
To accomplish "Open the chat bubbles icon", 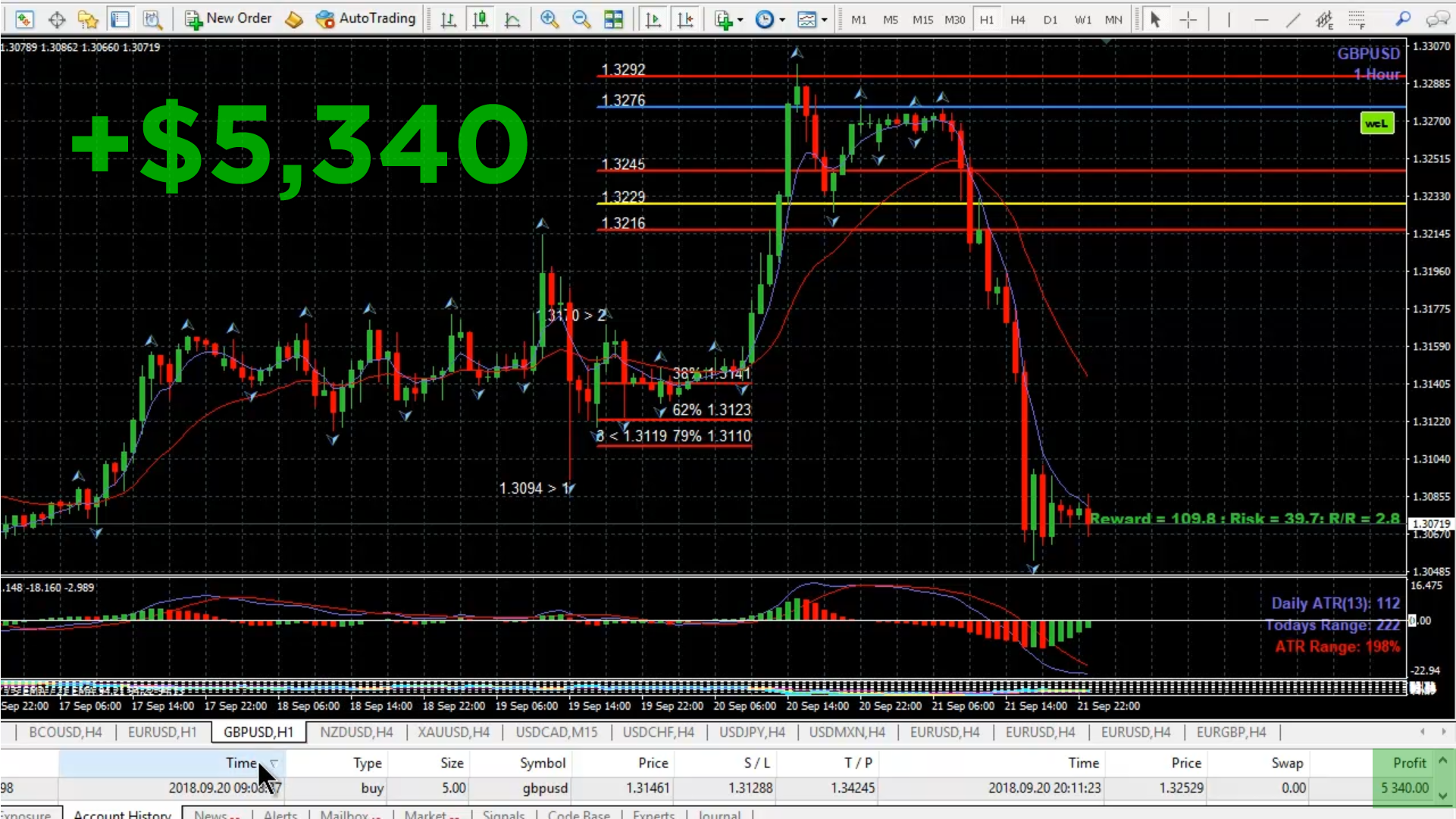I will point(1437,19).
